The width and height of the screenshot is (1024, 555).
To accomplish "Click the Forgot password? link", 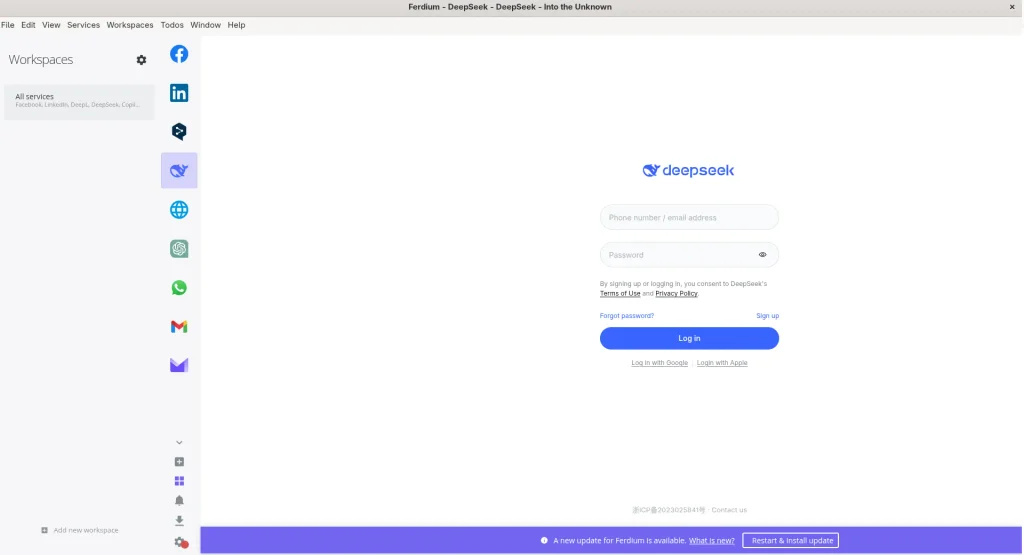I will point(627,315).
